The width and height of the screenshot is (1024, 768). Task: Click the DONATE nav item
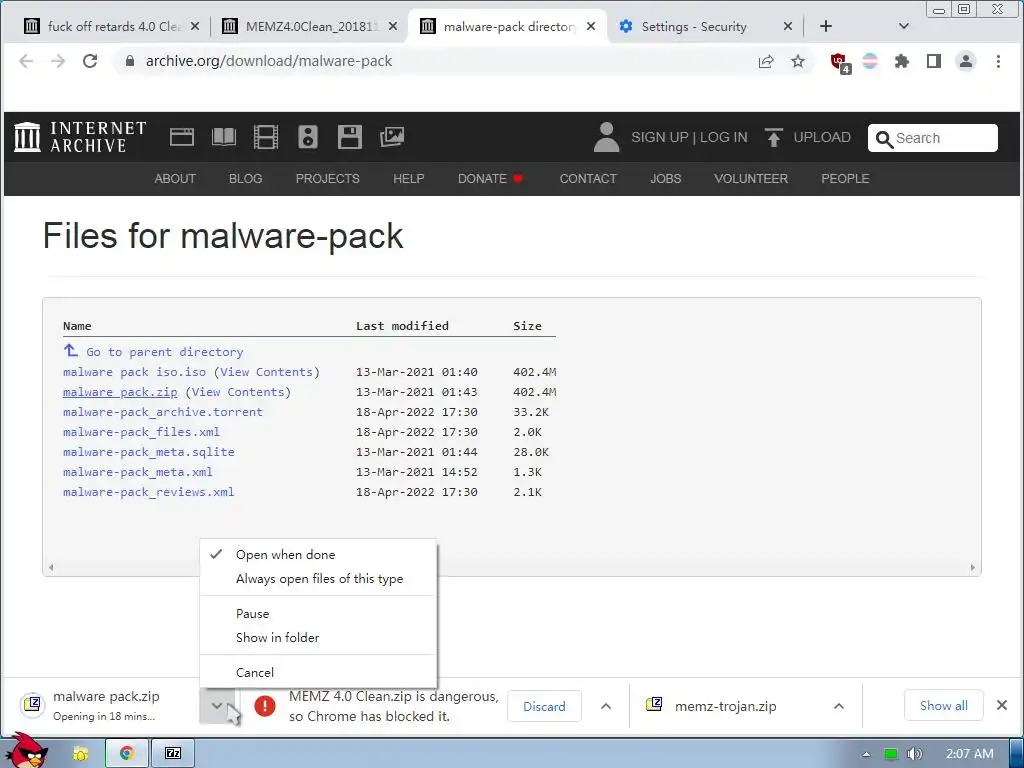click(x=490, y=178)
